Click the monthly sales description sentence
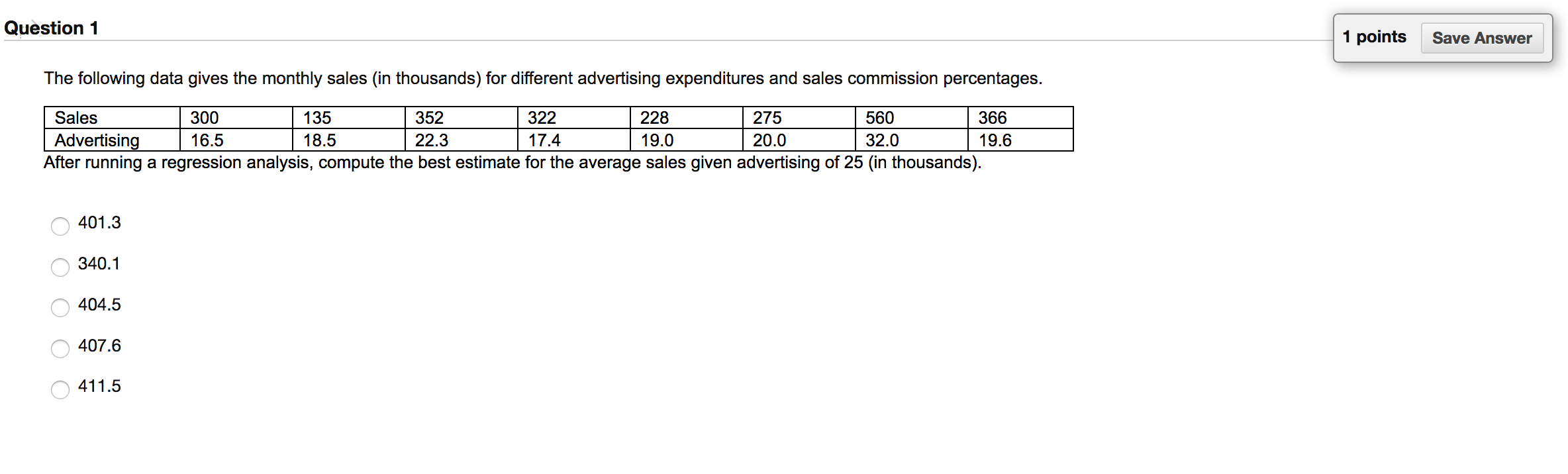 coord(543,79)
